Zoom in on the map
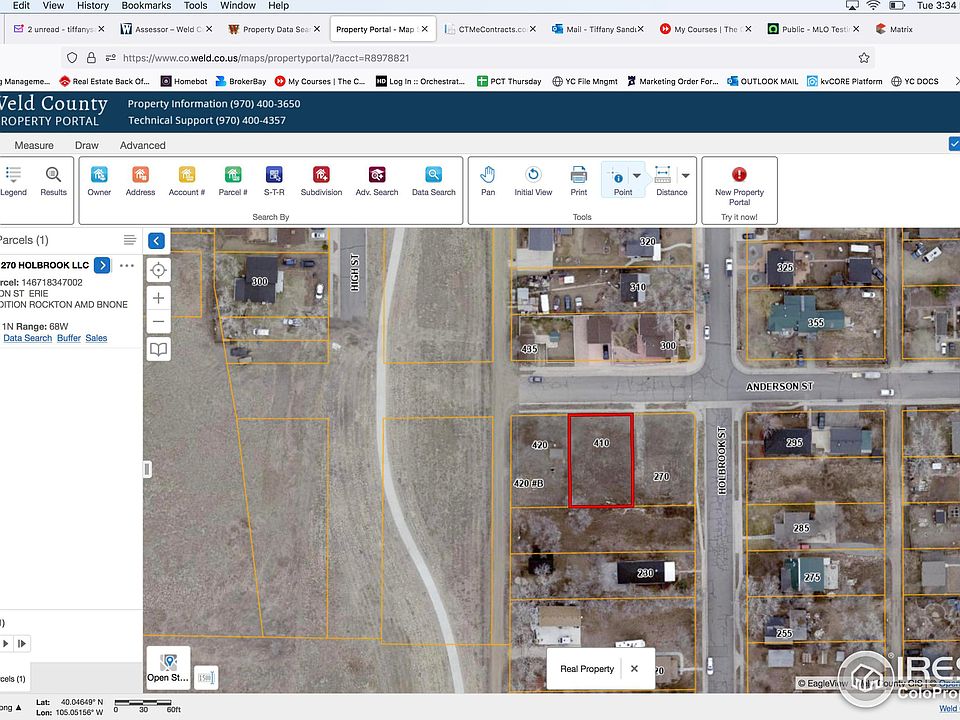The image size is (960, 720). coord(158,297)
